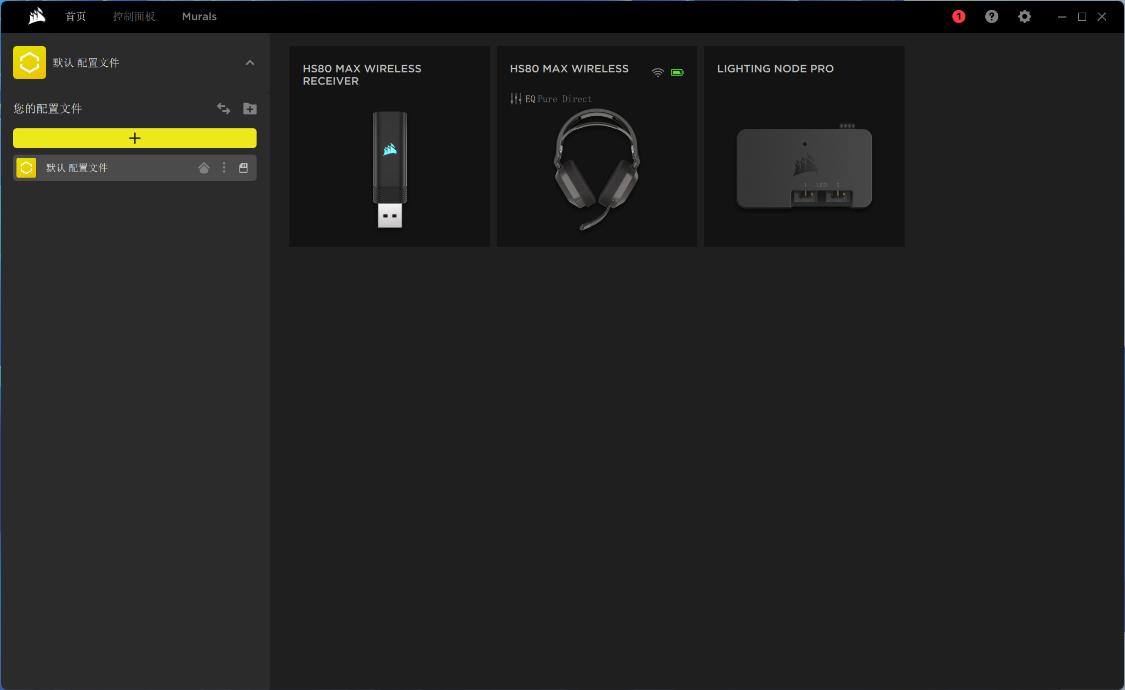Open iCUE settings gear
This screenshot has width=1125, height=690.
(1024, 16)
